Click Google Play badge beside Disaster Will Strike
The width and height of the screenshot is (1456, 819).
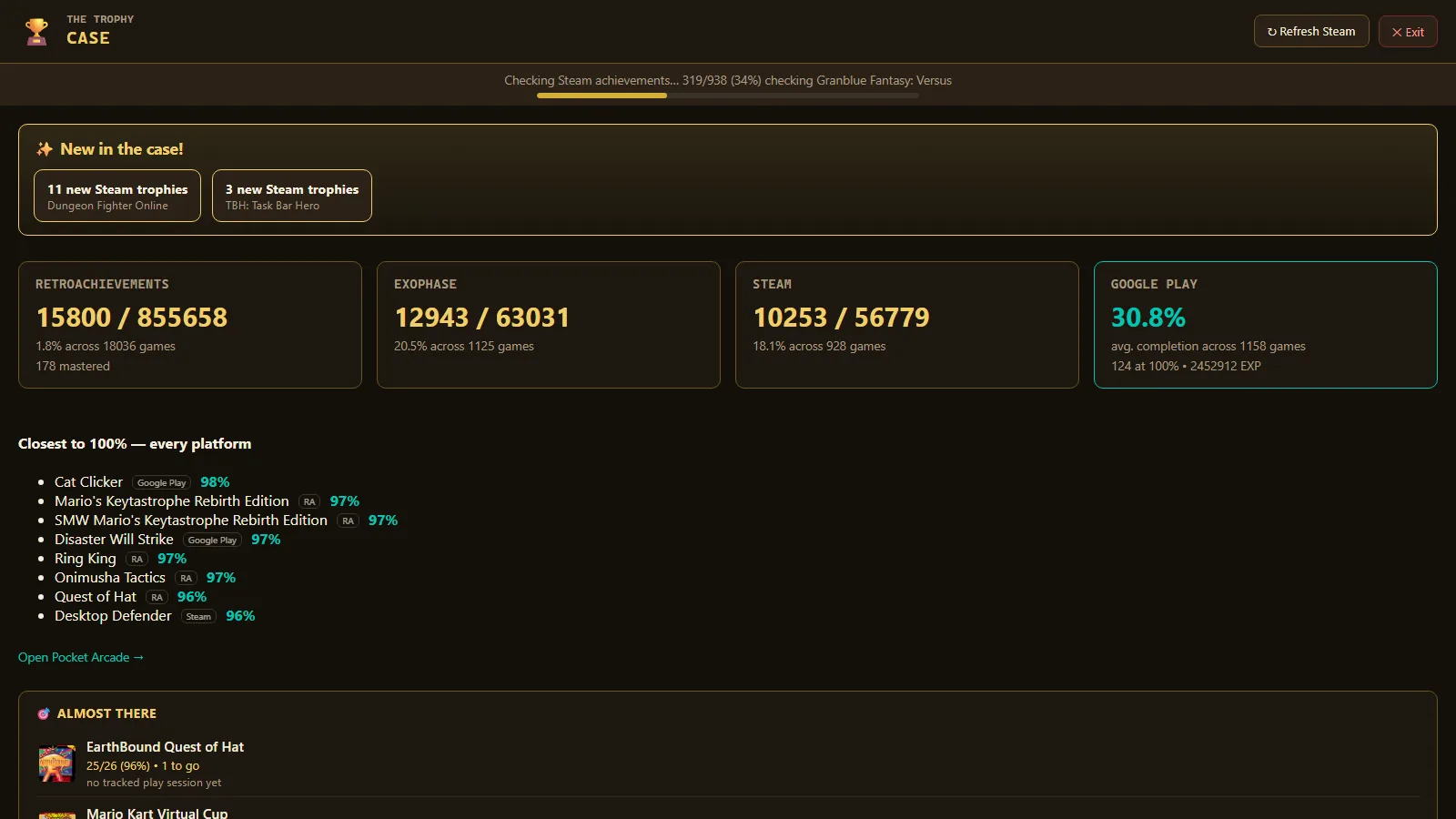(212, 541)
